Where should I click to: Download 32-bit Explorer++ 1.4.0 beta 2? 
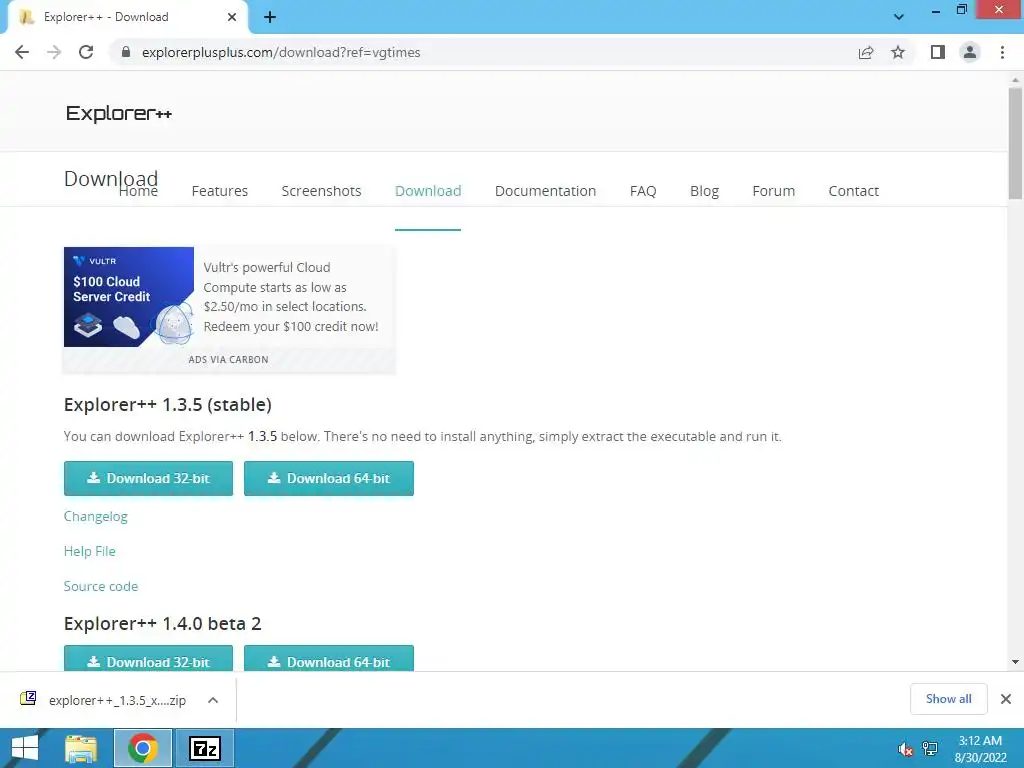click(148, 658)
